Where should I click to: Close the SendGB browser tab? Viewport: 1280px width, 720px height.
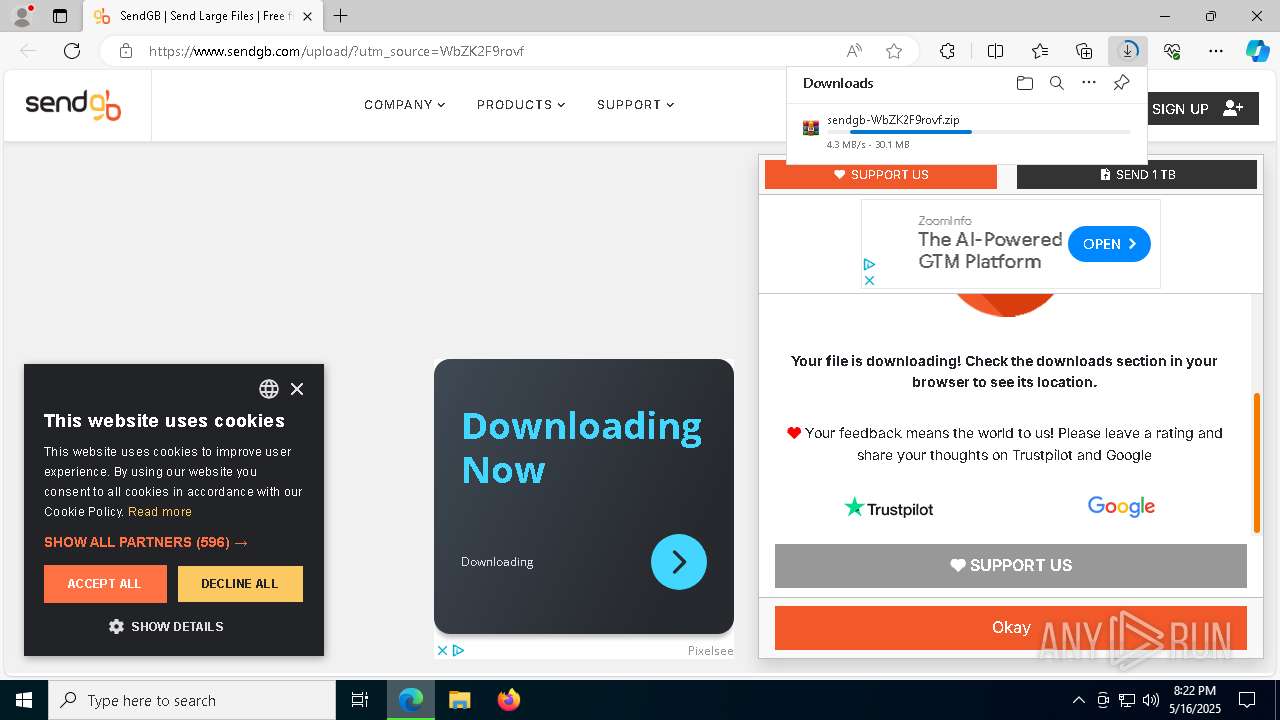pyautogui.click(x=307, y=16)
